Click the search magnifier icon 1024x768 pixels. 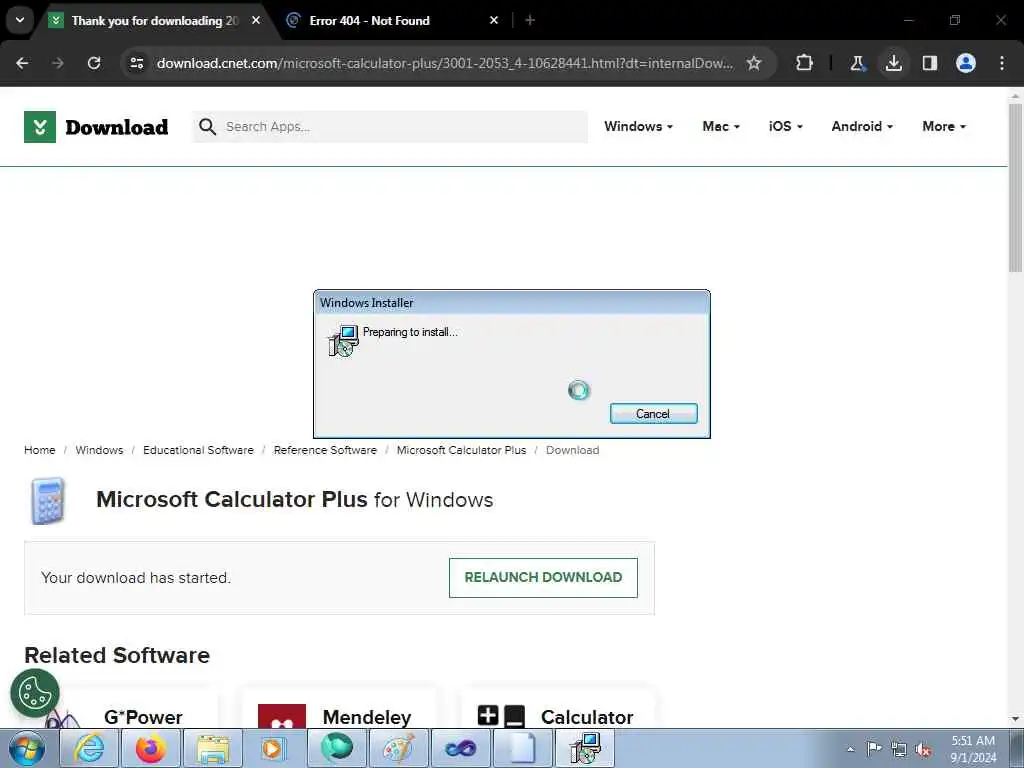(x=207, y=127)
